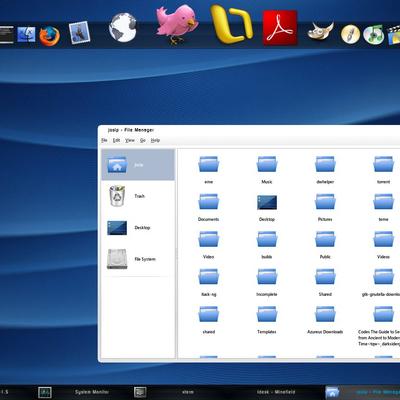Image resolution: width=400 pixels, height=400 pixels.
Task: Launch Firefox from the dock
Action: pos(50,36)
